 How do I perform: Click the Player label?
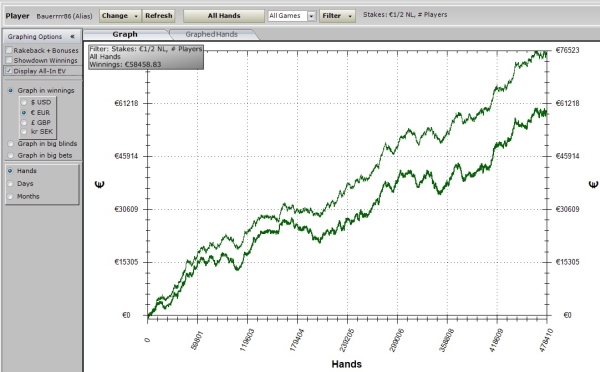[x=17, y=16]
